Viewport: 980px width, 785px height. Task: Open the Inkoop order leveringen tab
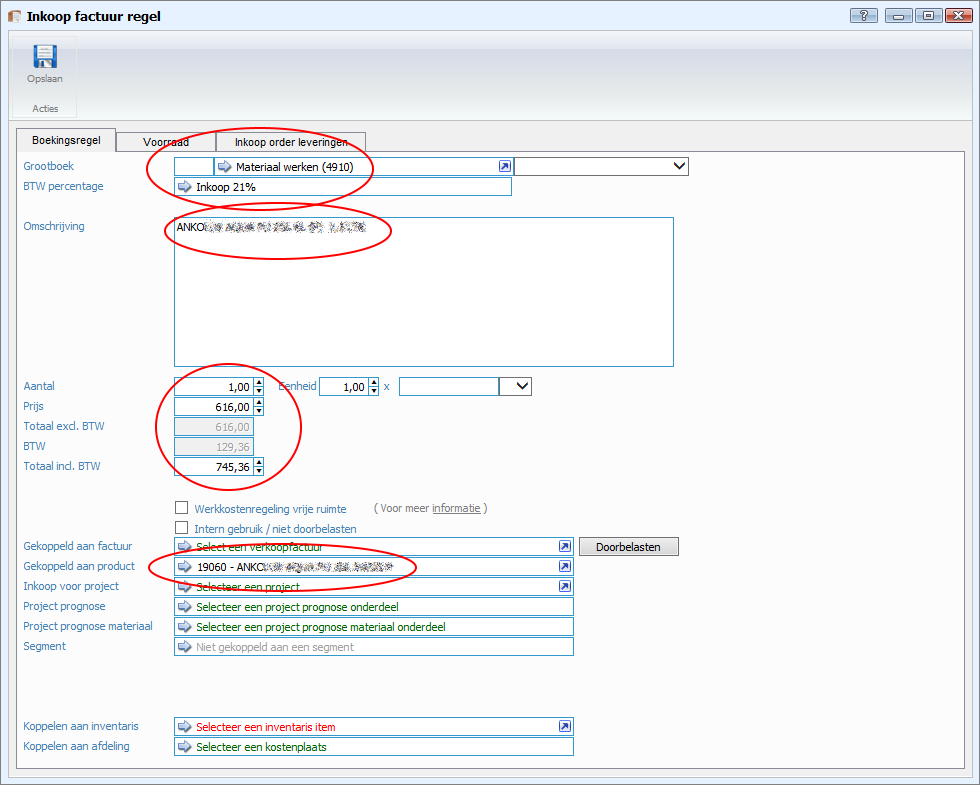290,142
